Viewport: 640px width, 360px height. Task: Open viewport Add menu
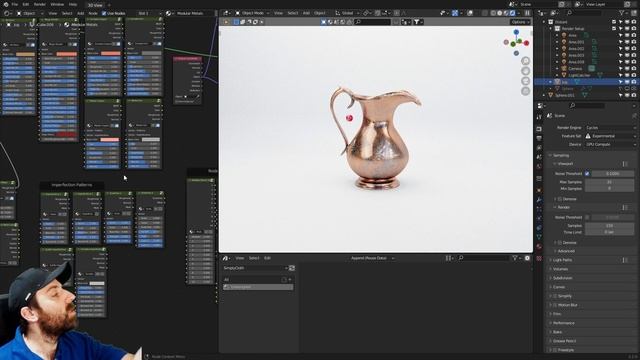[x=306, y=13]
